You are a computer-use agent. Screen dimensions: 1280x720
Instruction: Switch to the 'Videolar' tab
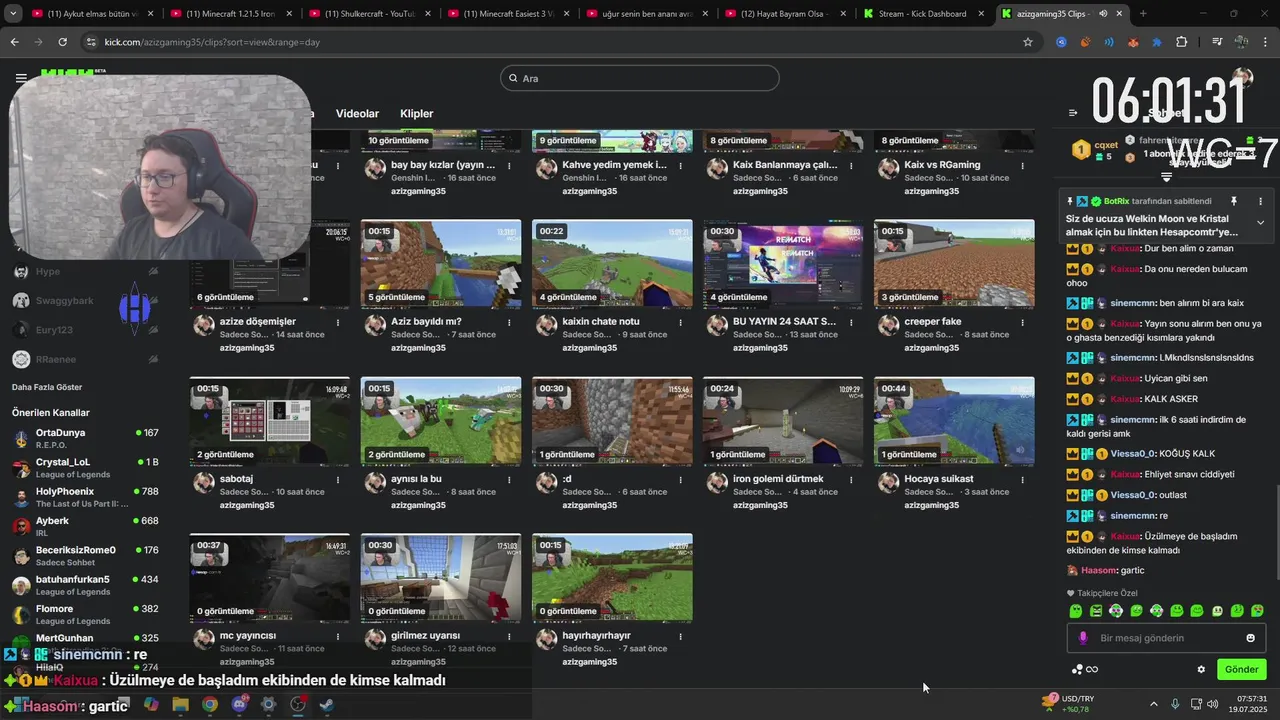[x=357, y=114]
